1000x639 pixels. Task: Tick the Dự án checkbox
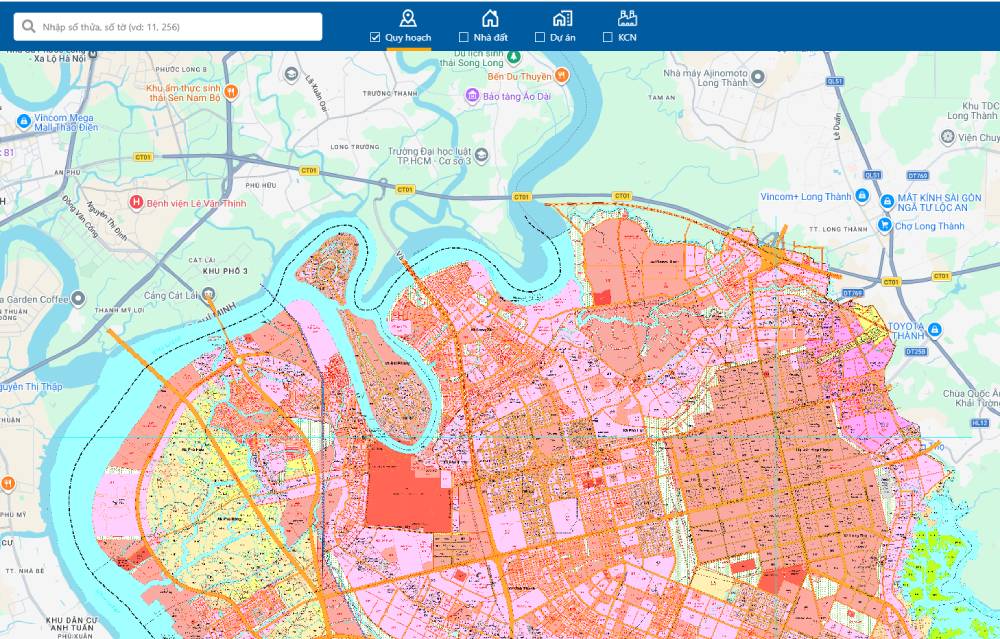click(x=540, y=38)
